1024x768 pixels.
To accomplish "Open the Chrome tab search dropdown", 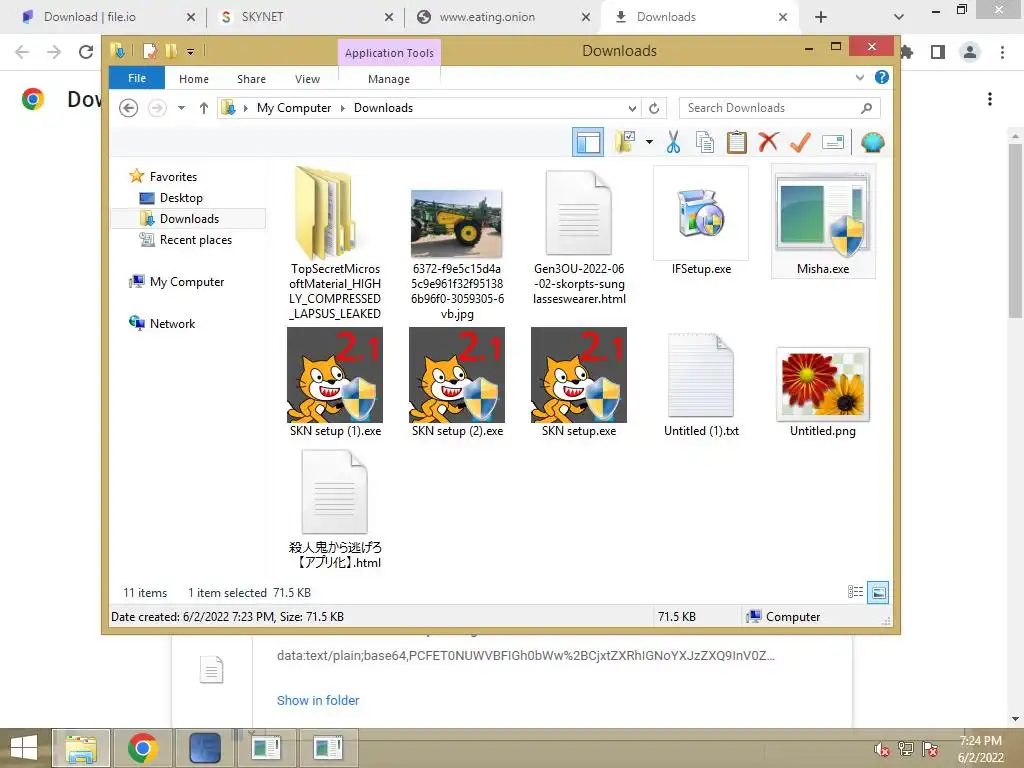I will click(899, 17).
